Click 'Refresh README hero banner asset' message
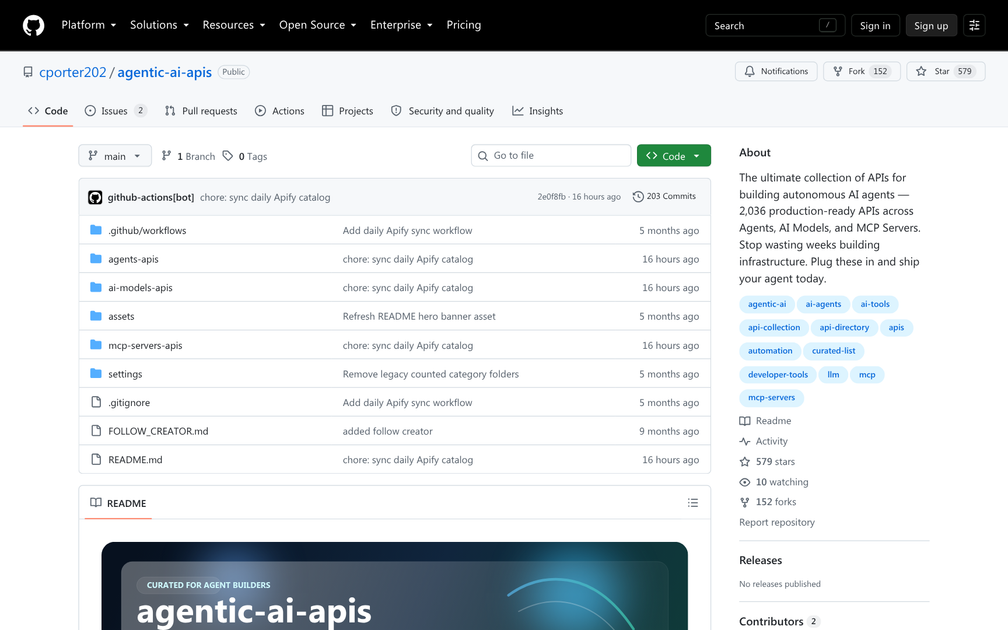Screen dimensions: 1008x630 (419, 316)
